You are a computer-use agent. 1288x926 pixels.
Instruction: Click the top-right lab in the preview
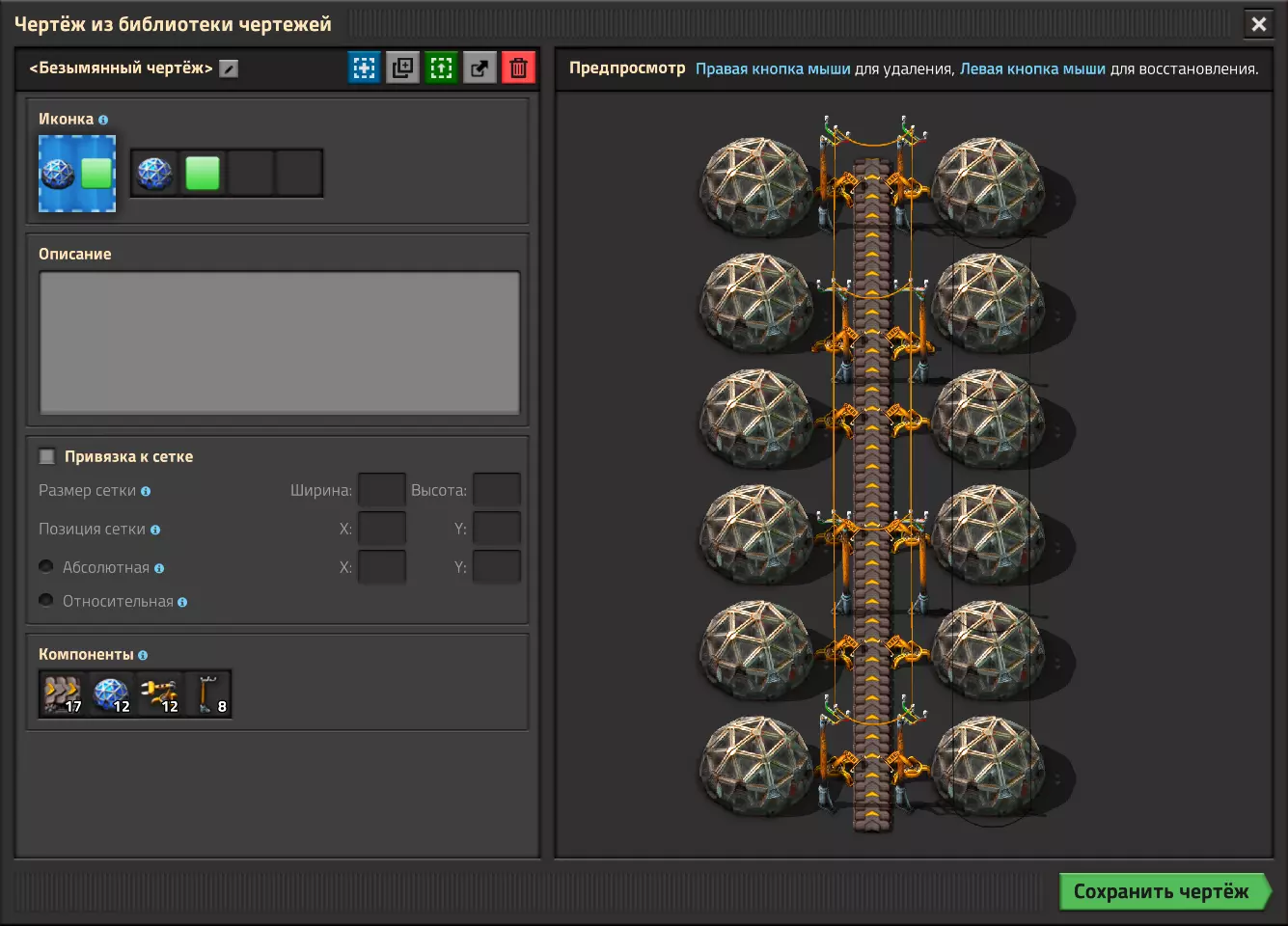pyautogui.click(x=988, y=186)
